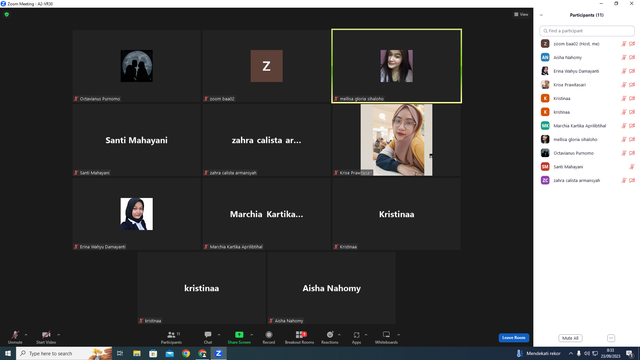Click the taskbar clock and date
Viewport: 640px width, 360px height.
pyautogui.click(x=610, y=353)
